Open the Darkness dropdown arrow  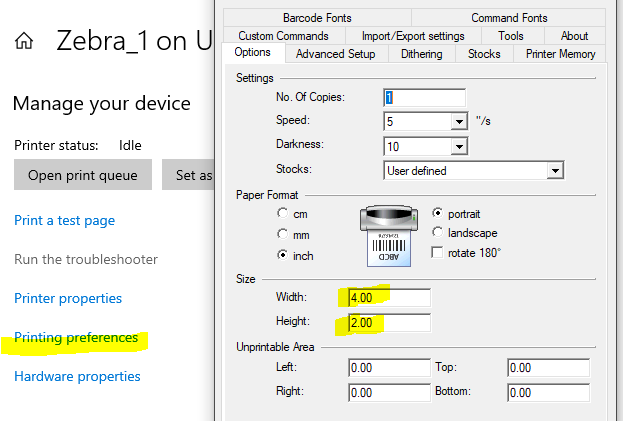pos(459,147)
